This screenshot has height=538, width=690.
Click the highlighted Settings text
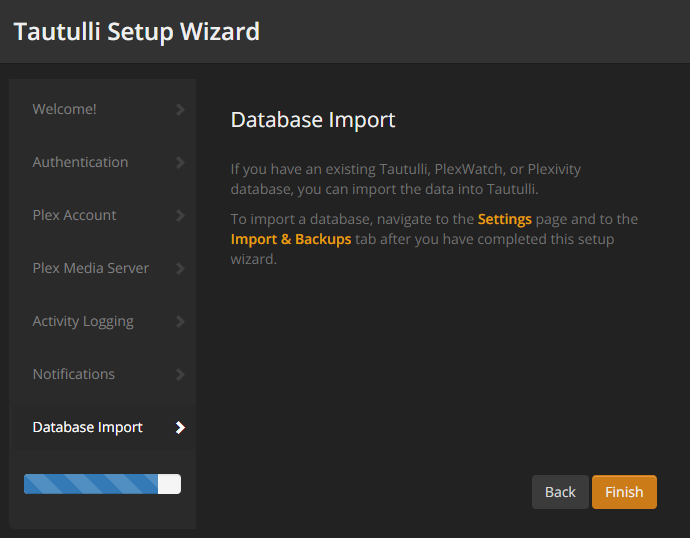[505, 219]
